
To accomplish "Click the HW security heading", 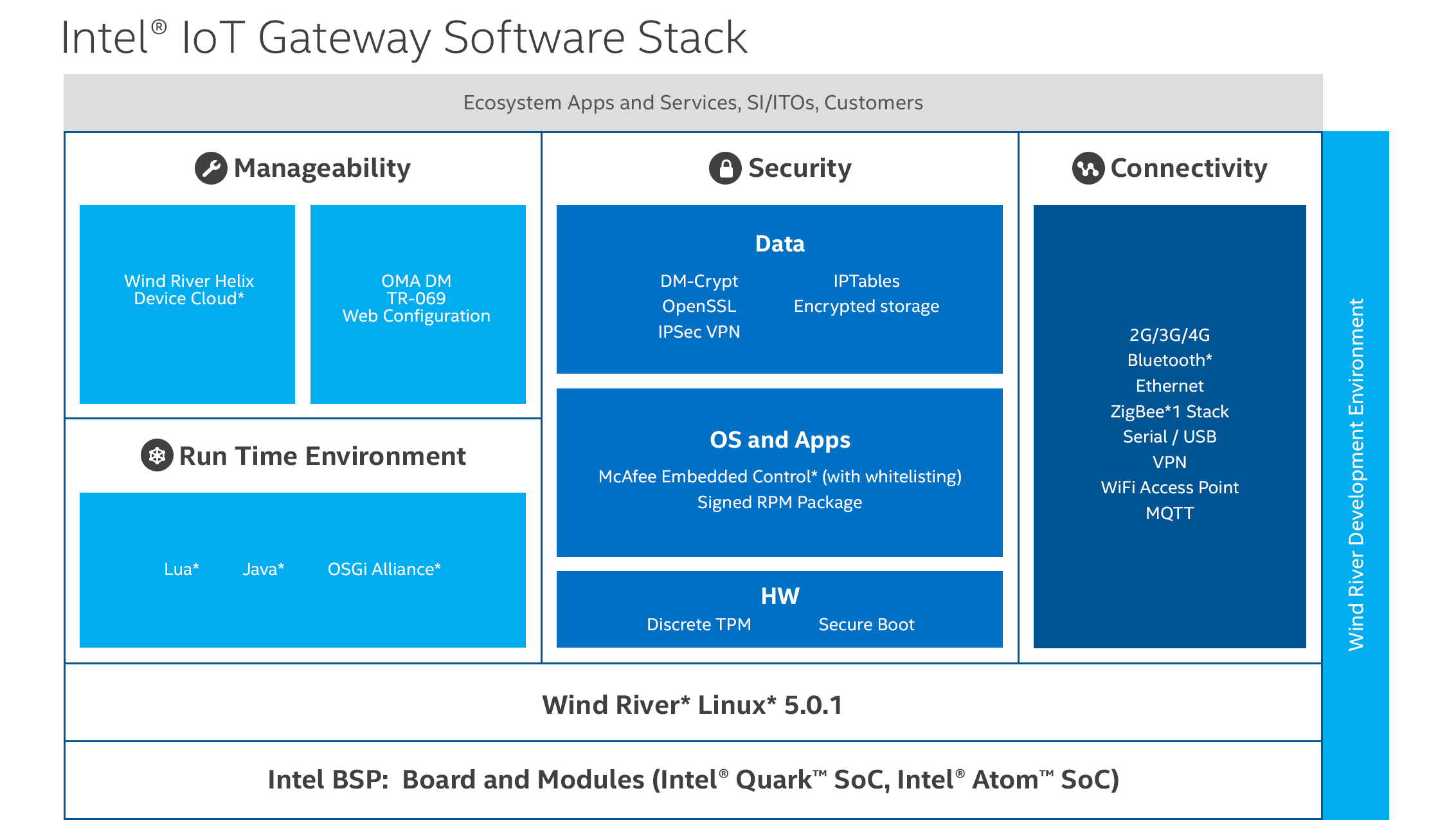I will coord(780,596).
